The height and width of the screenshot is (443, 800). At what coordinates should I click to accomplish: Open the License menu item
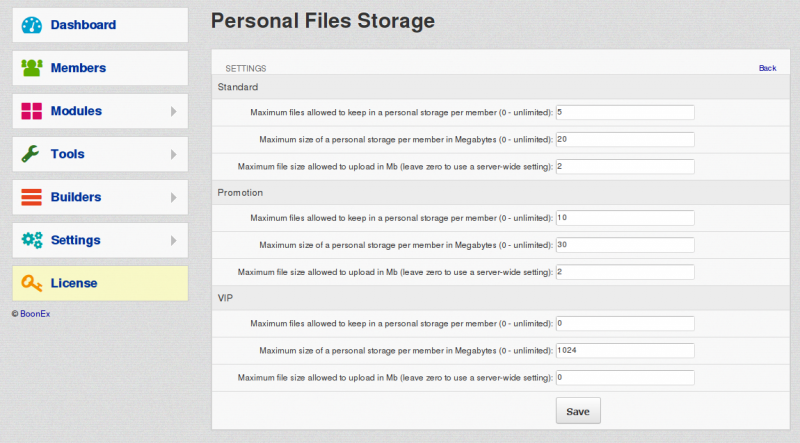(101, 283)
